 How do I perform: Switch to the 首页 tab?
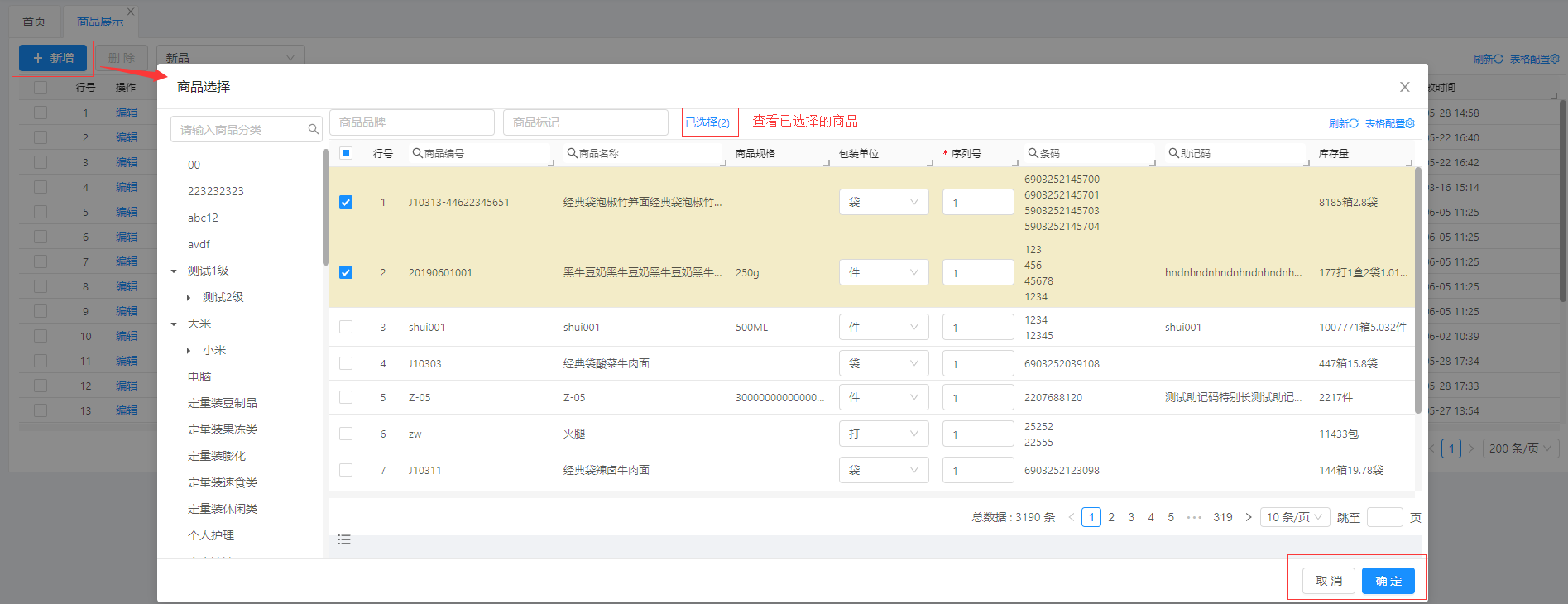pyautogui.click(x=34, y=22)
